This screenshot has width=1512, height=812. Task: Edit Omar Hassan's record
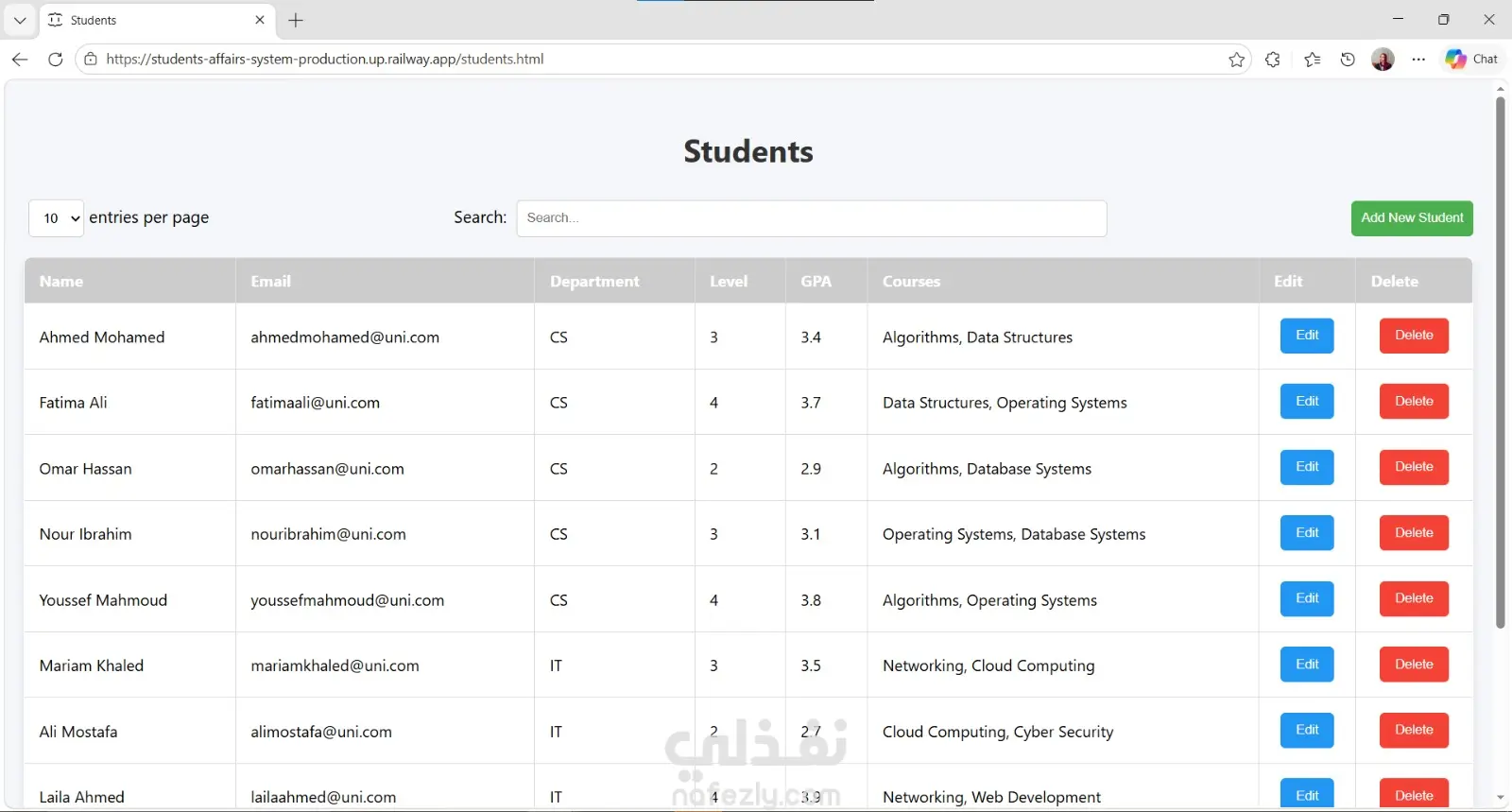pyautogui.click(x=1307, y=467)
